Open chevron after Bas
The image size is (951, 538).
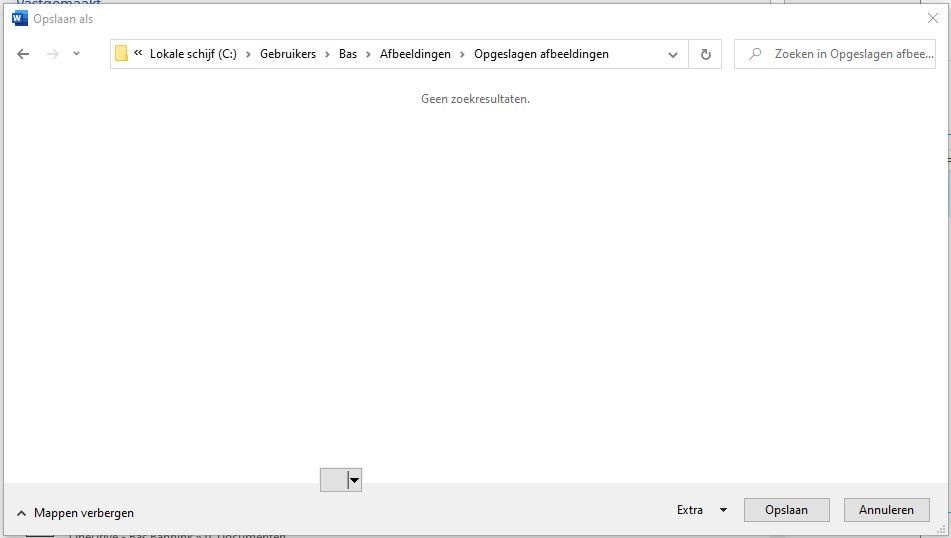tap(368, 54)
